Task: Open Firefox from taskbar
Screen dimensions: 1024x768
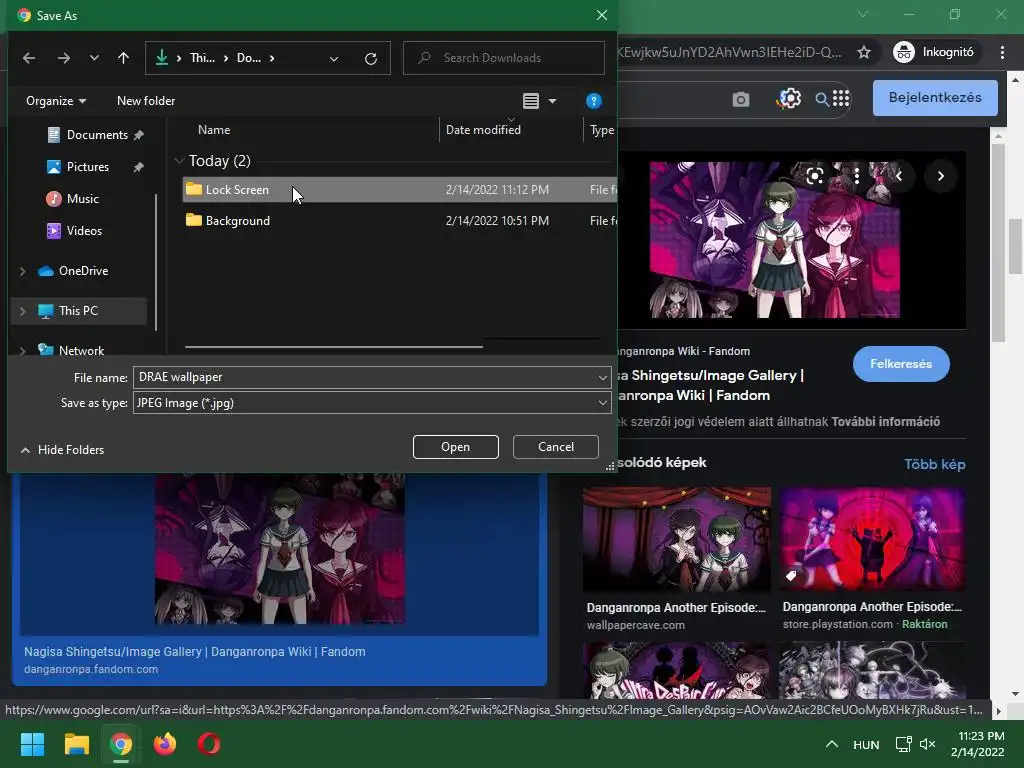Action: point(165,744)
